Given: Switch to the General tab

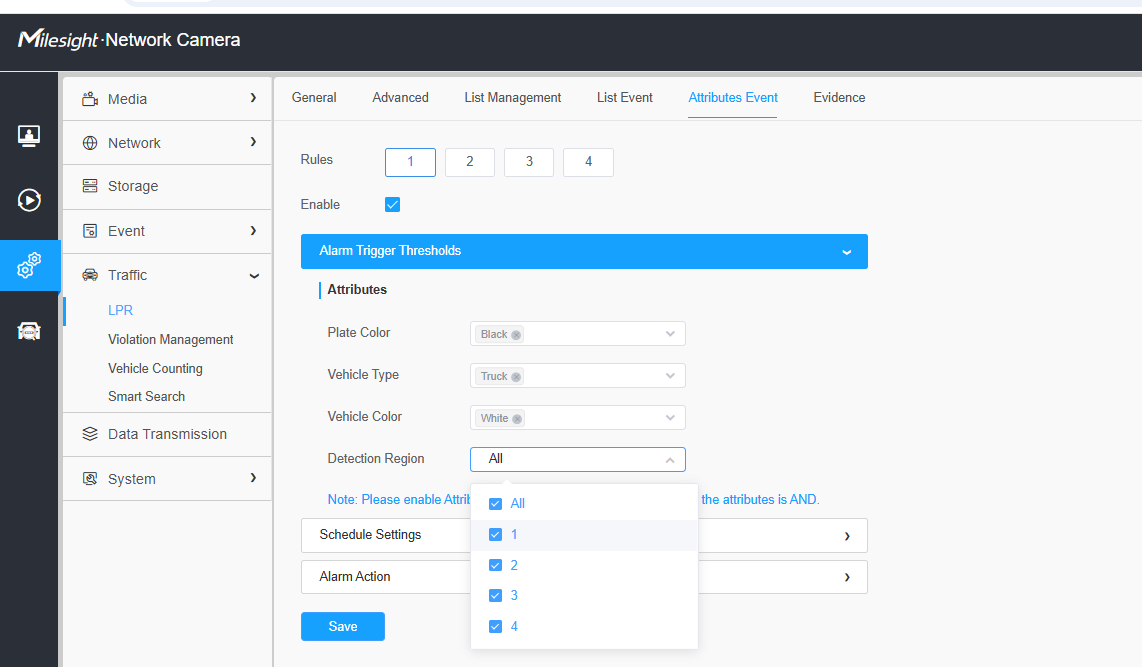Looking at the screenshot, I should [314, 98].
